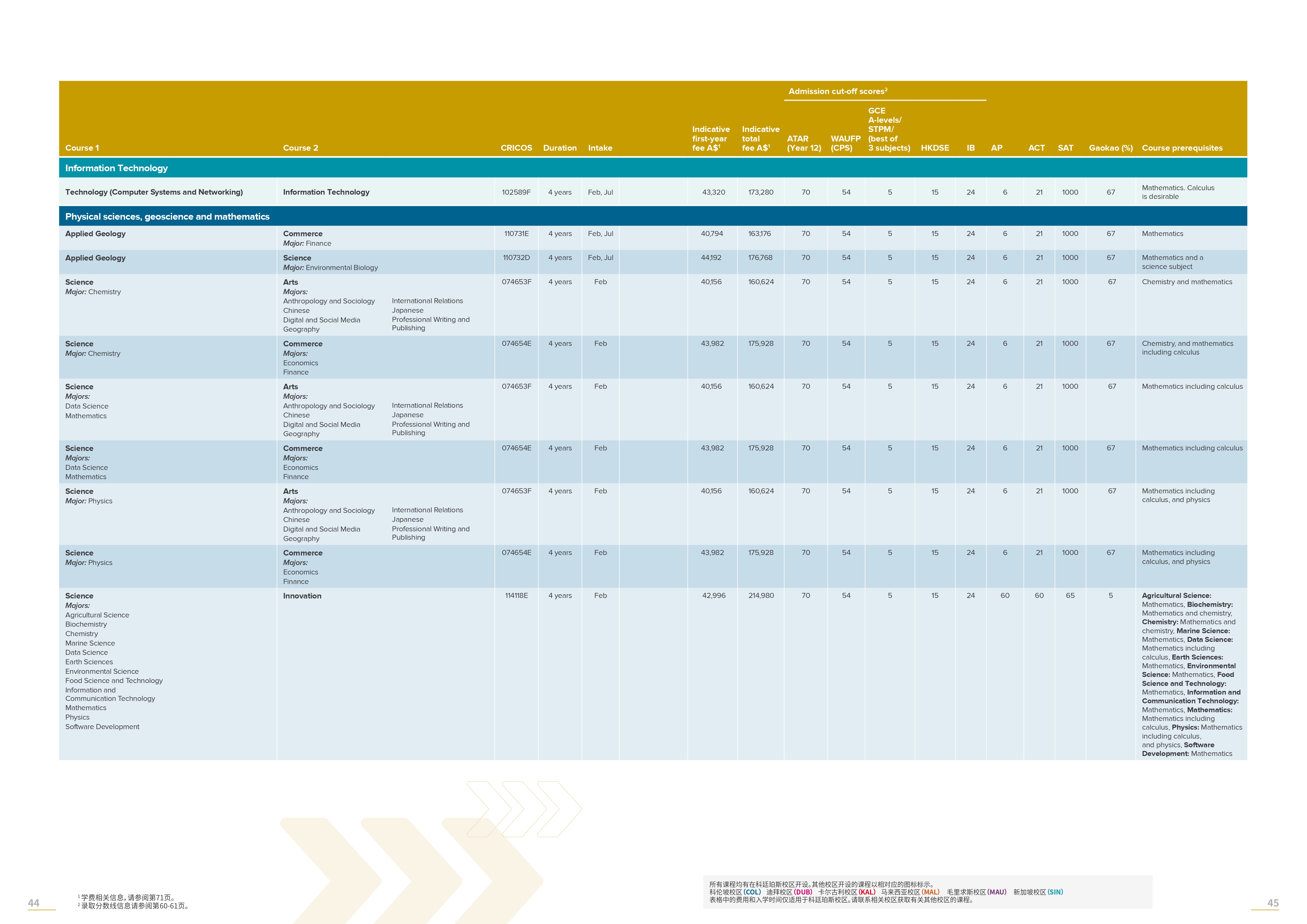Click the Agricultural Science major
This screenshot has height=924, width=1307.
click(x=97, y=615)
